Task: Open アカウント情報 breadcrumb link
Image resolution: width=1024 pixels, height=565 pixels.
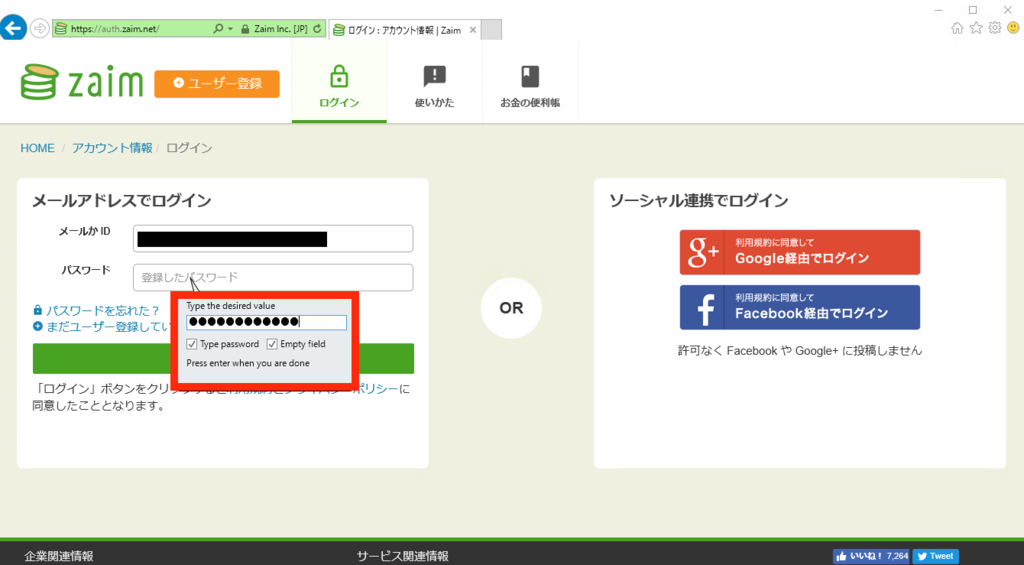Action: pyautogui.click(x=112, y=148)
